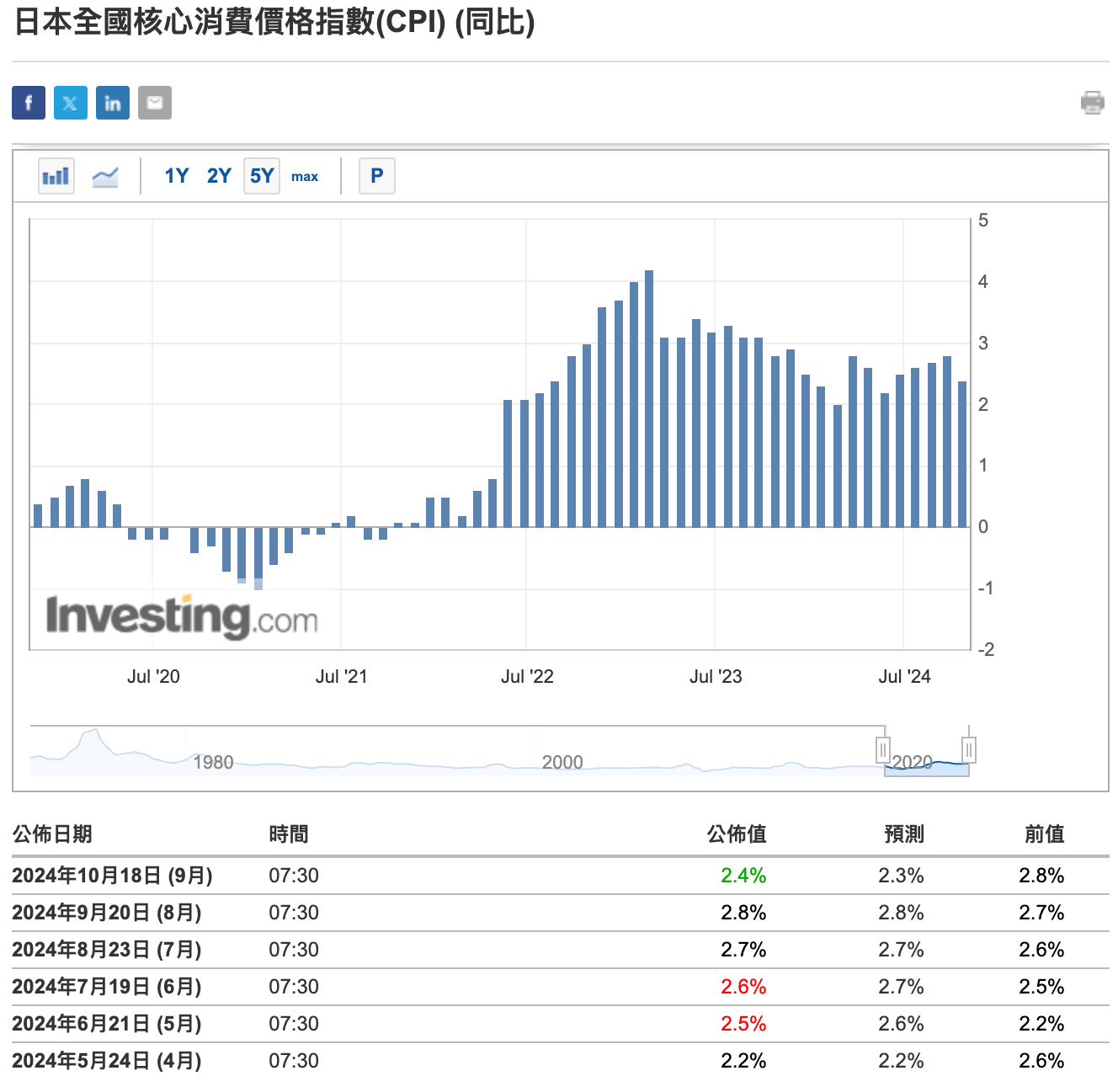1118x1092 pixels.
Task: Click the Jul '24 axis label
Action: tap(904, 677)
